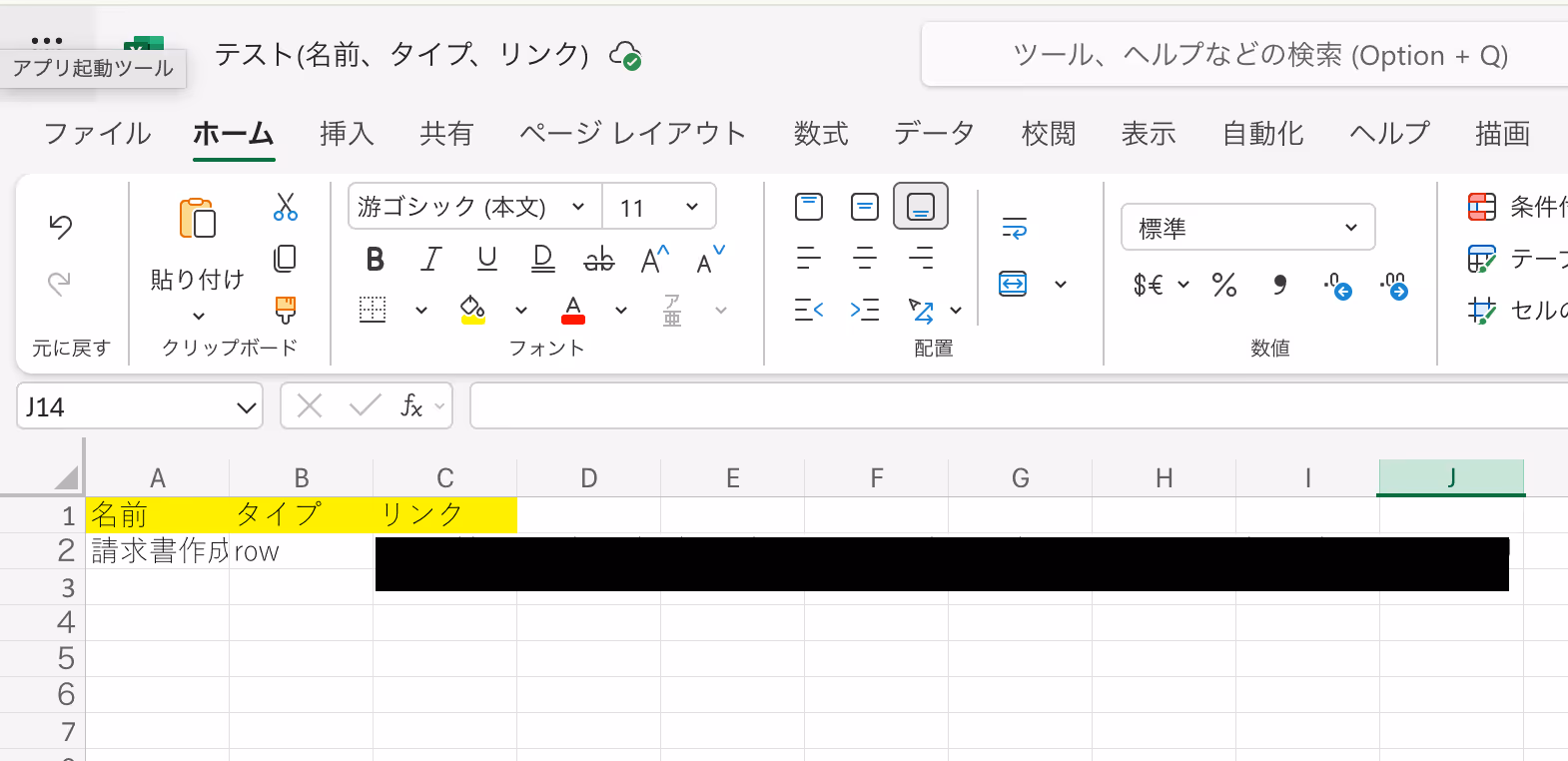
Task: Click the Cut scissors icon
Action: point(286,207)
